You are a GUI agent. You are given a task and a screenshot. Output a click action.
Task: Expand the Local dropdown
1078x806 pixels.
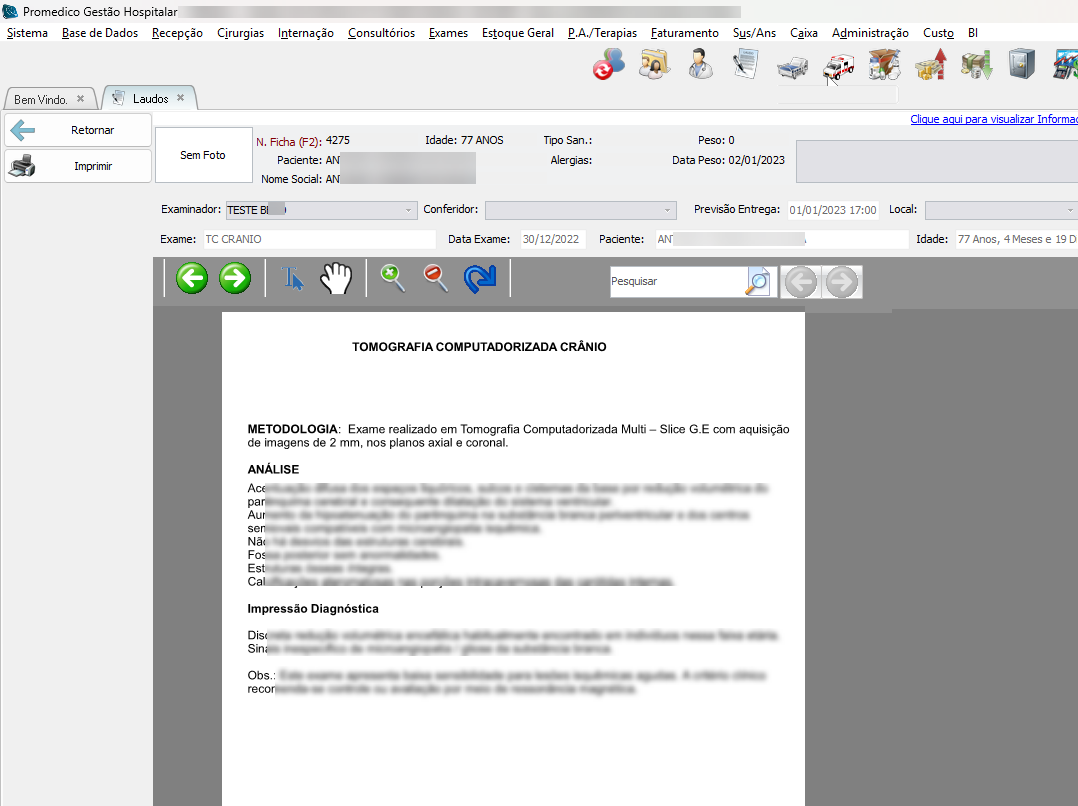[x=1069, y=211]
